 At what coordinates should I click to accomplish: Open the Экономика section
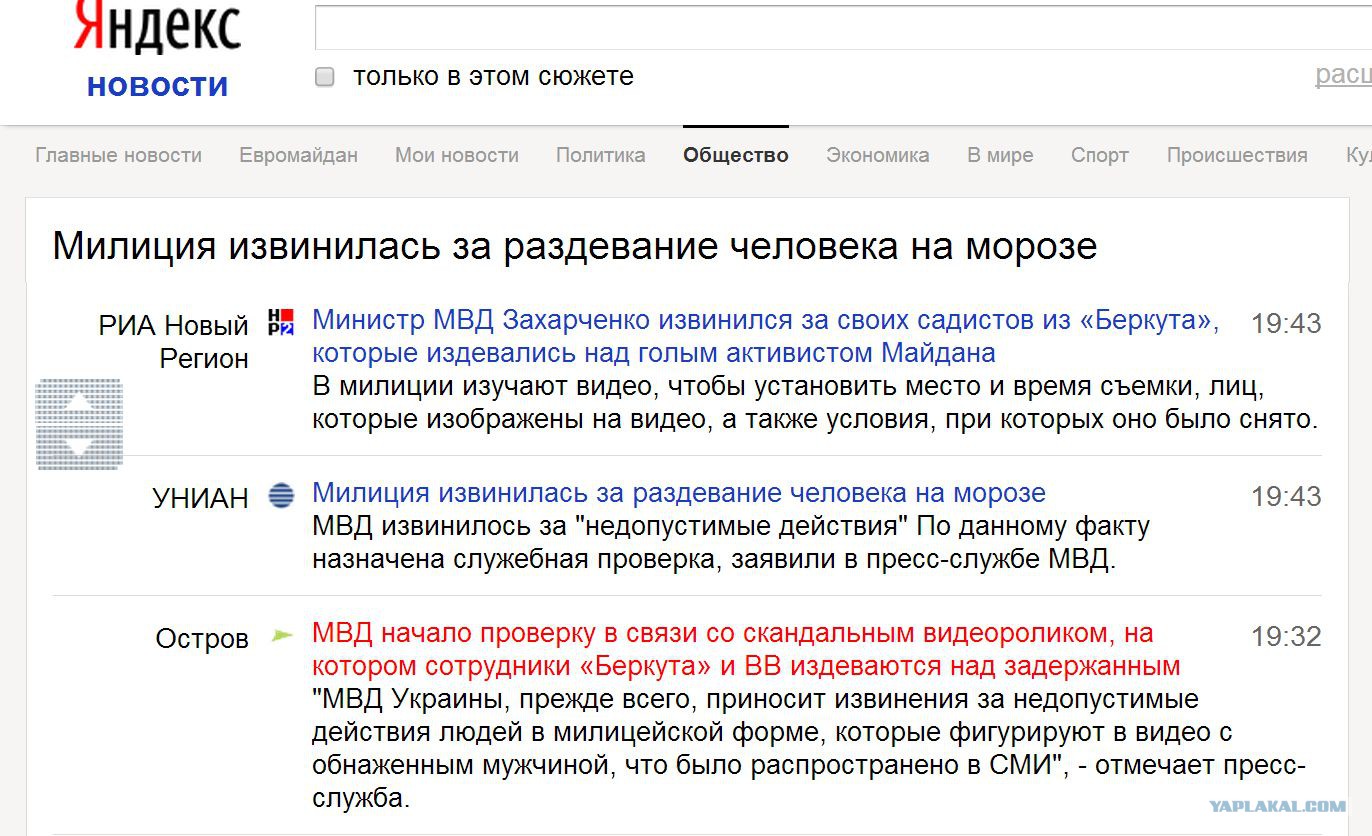pyautogui.click(x=878, y=155)
